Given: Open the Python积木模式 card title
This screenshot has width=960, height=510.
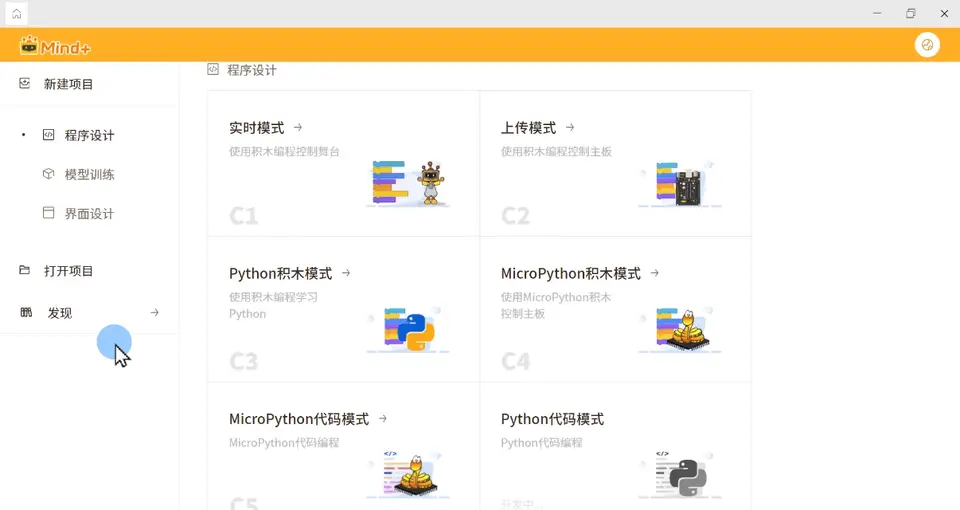Looking at the screenshot, I should pos(280,273).
